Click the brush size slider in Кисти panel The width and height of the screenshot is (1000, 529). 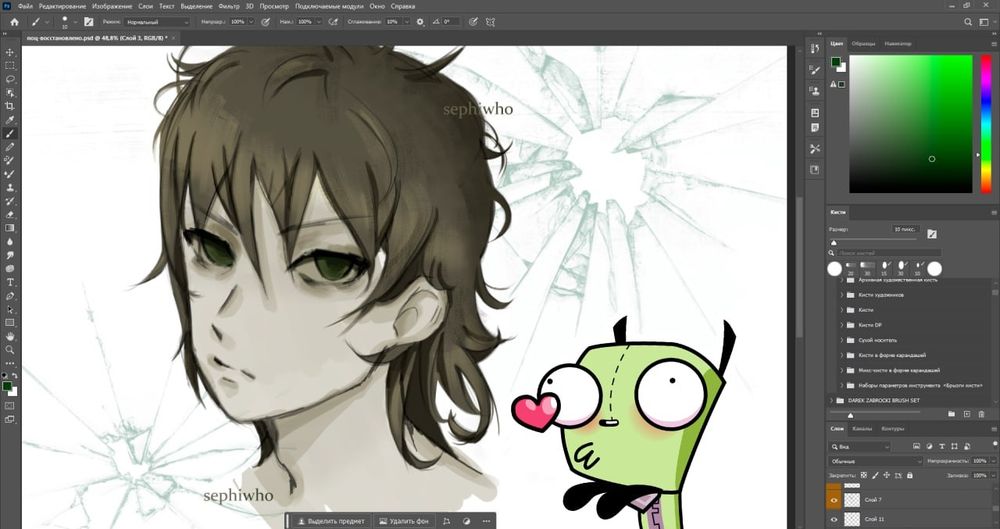(x=872, y=242)
